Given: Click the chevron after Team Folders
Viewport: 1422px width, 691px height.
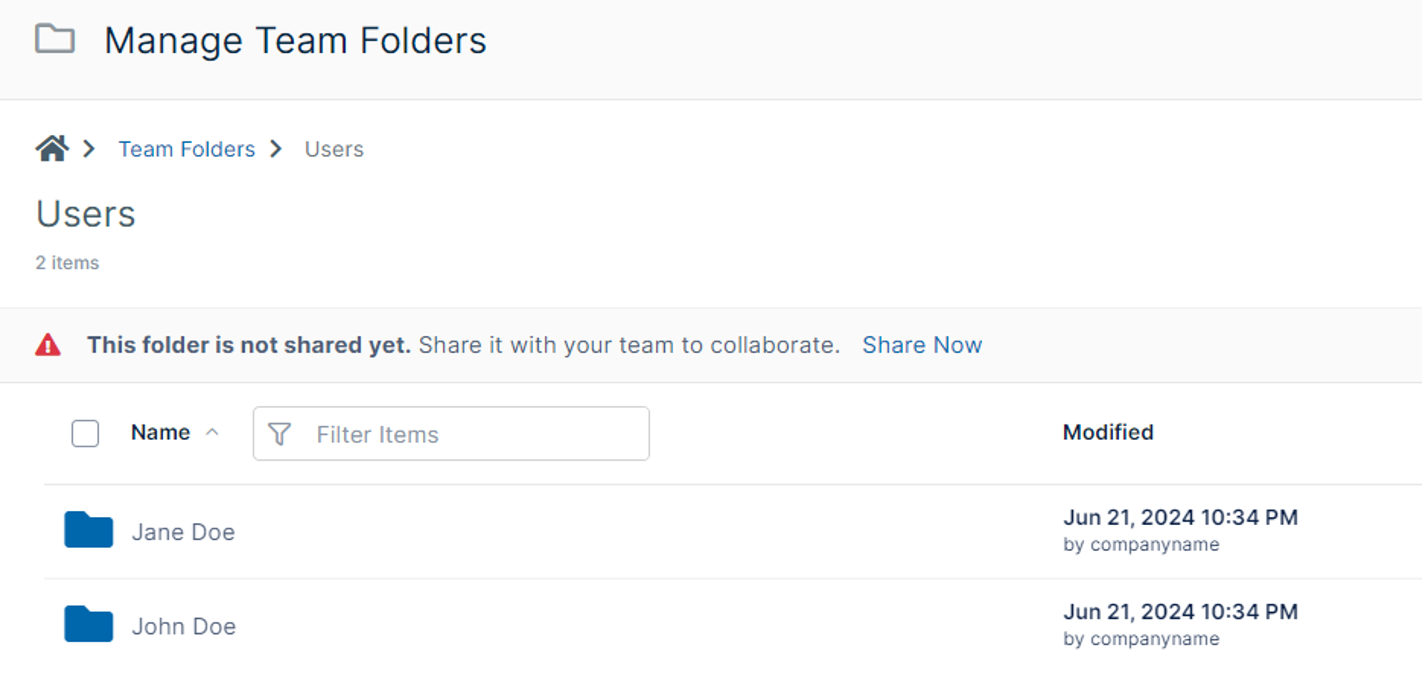Looking at the screenshot, I should [x=276, y=149].
